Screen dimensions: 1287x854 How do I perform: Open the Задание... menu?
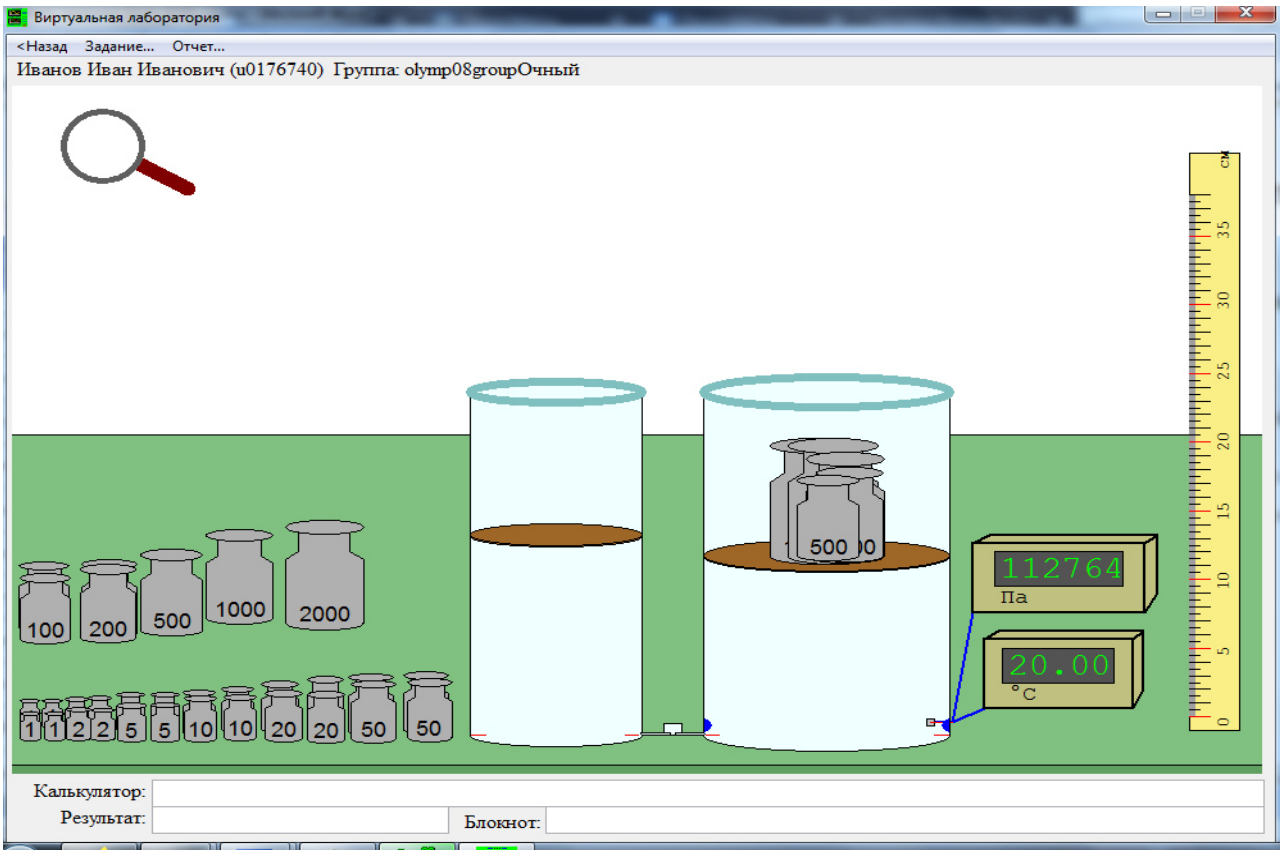(x=119, y=46)
